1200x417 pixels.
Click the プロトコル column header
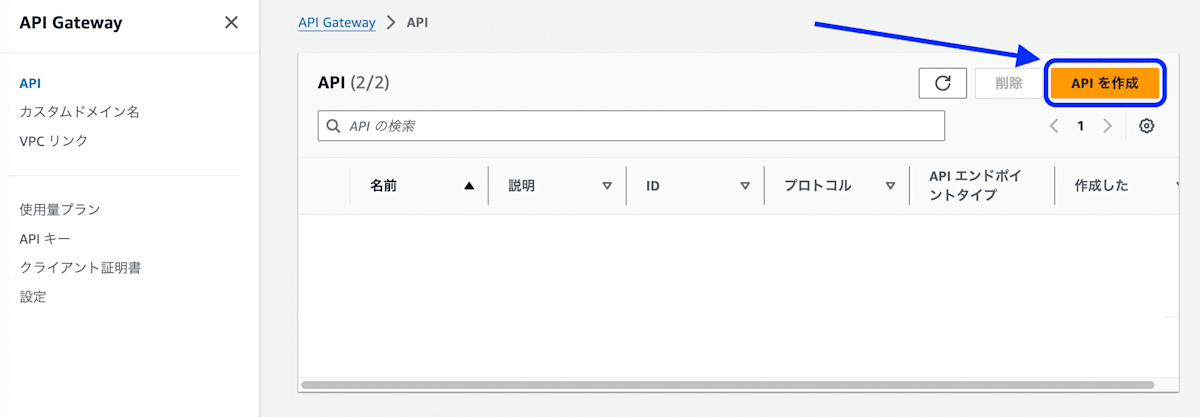(818, 186)
